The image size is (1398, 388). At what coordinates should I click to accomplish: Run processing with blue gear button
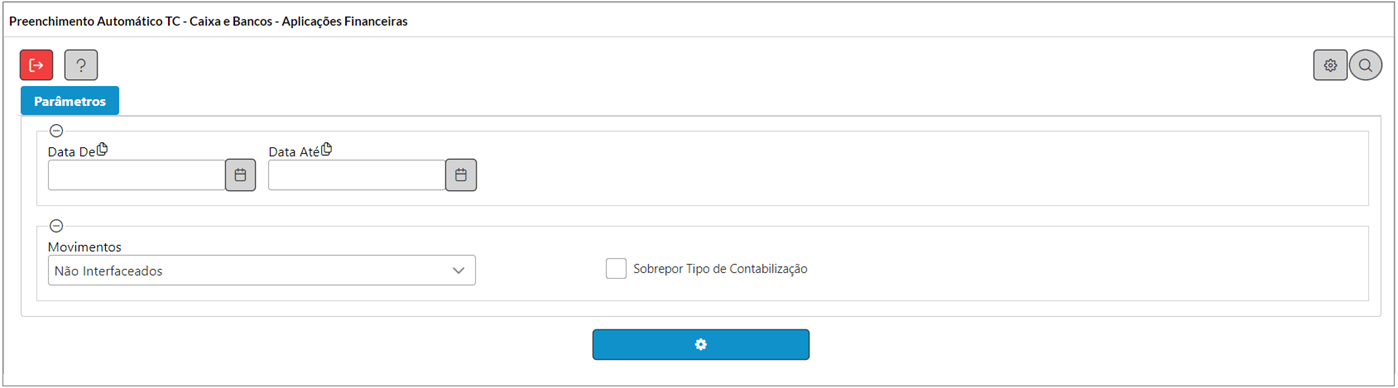(701, 344)
